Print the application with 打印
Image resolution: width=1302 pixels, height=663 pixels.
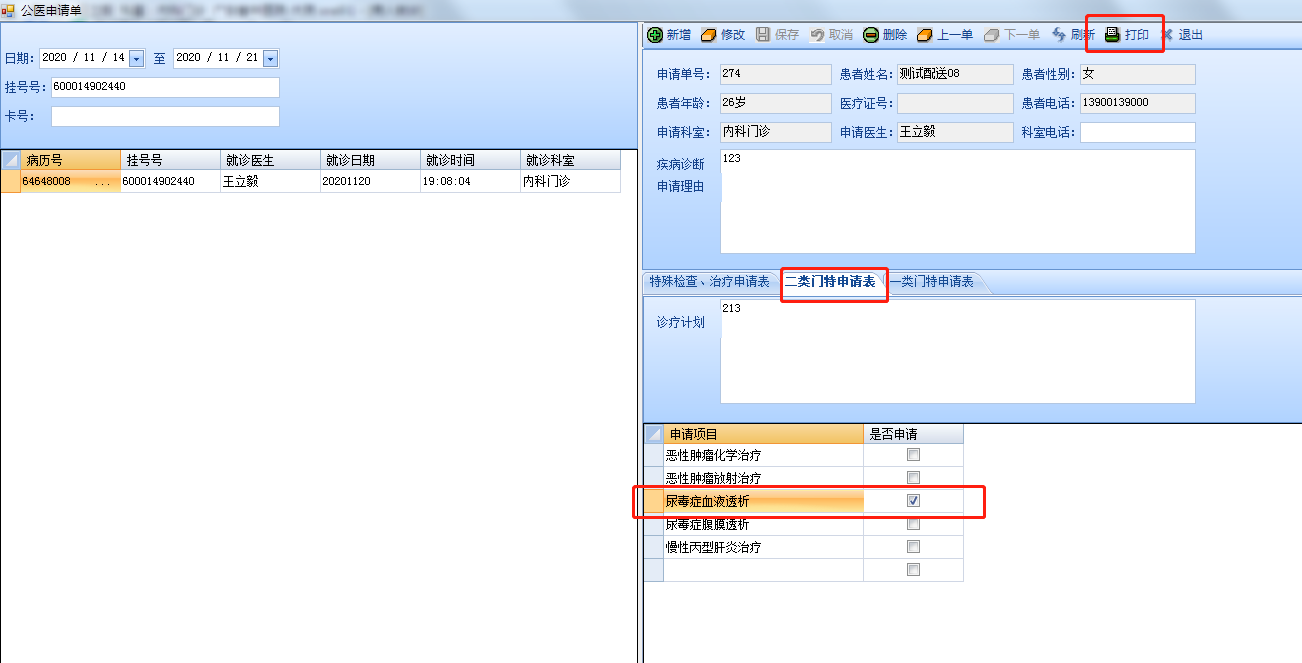pos(1127,35)
